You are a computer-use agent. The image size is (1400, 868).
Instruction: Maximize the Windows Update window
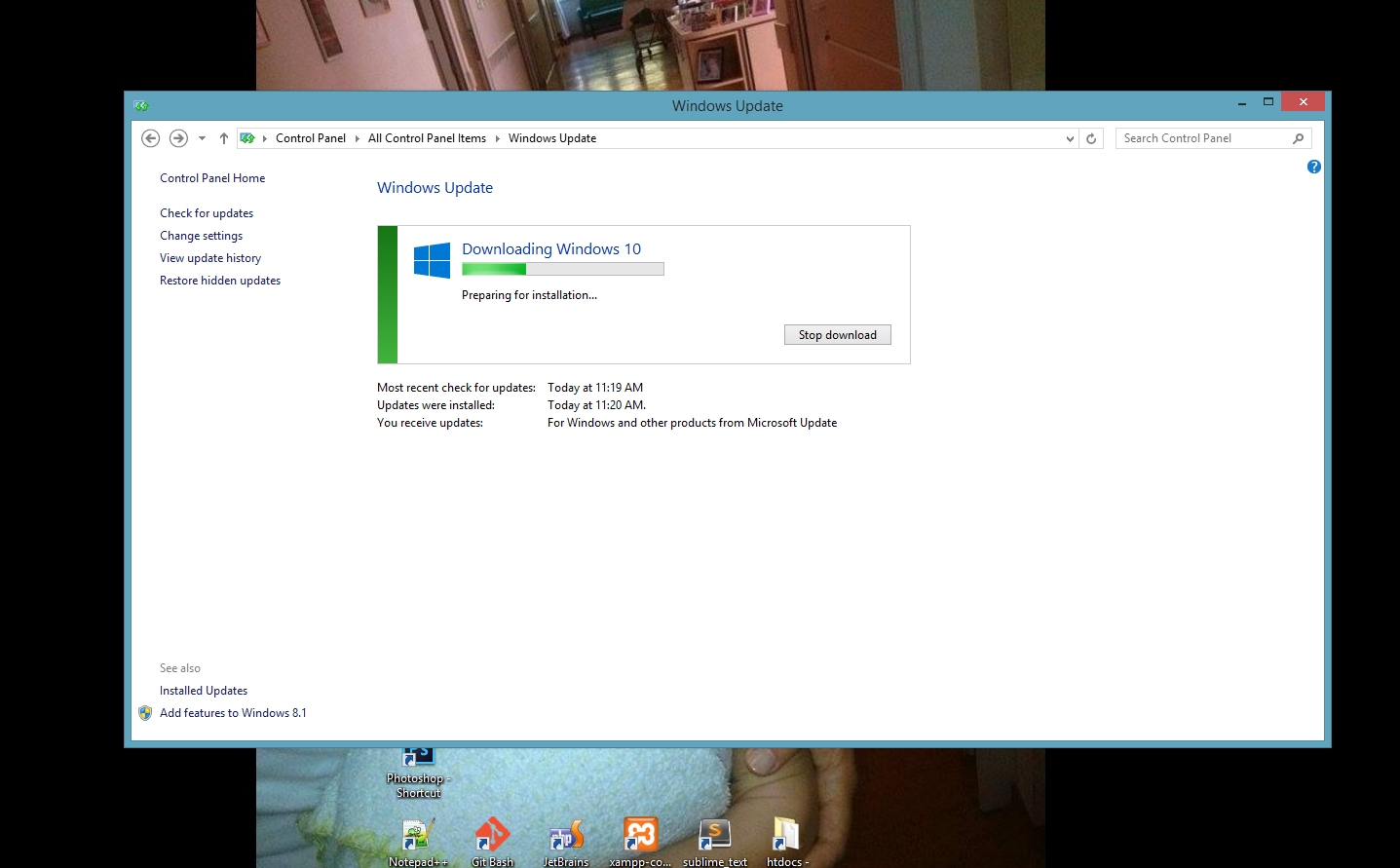pyautogui.click(x=1268, y=101)
